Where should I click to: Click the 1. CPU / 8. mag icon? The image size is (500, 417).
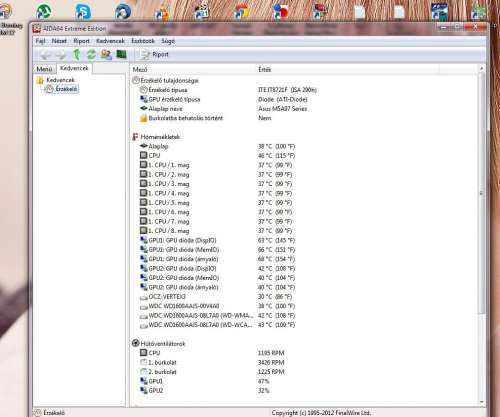tap(144, 230)
